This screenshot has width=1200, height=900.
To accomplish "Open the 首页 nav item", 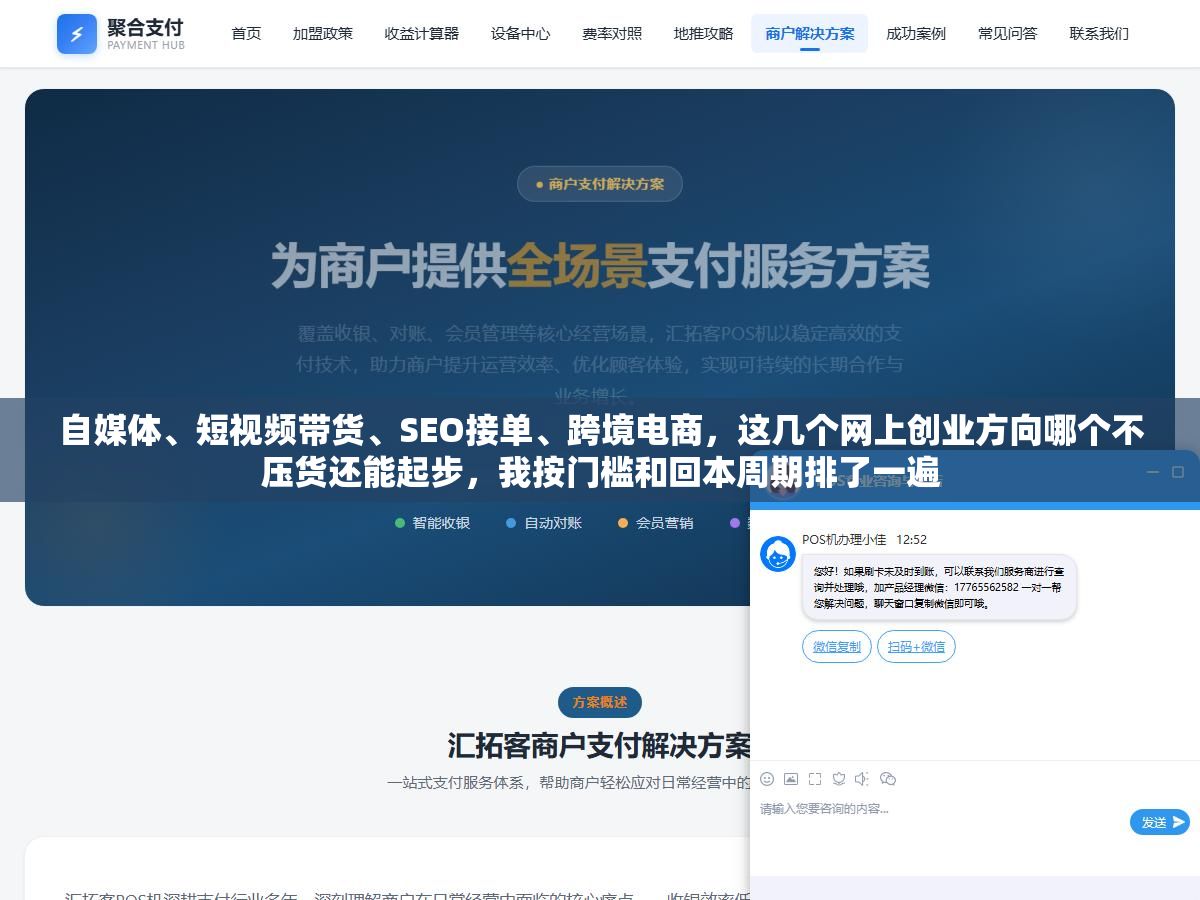I will point(246,33).
